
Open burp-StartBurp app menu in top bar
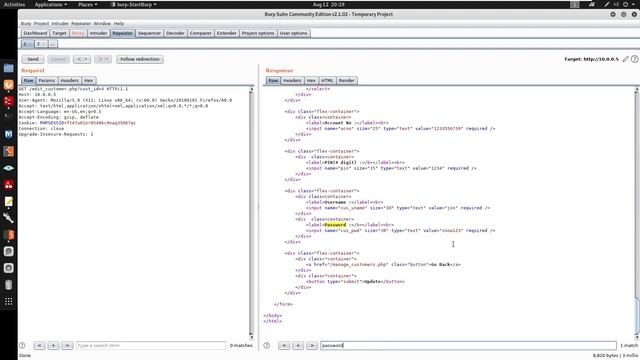tap(134, 4)
